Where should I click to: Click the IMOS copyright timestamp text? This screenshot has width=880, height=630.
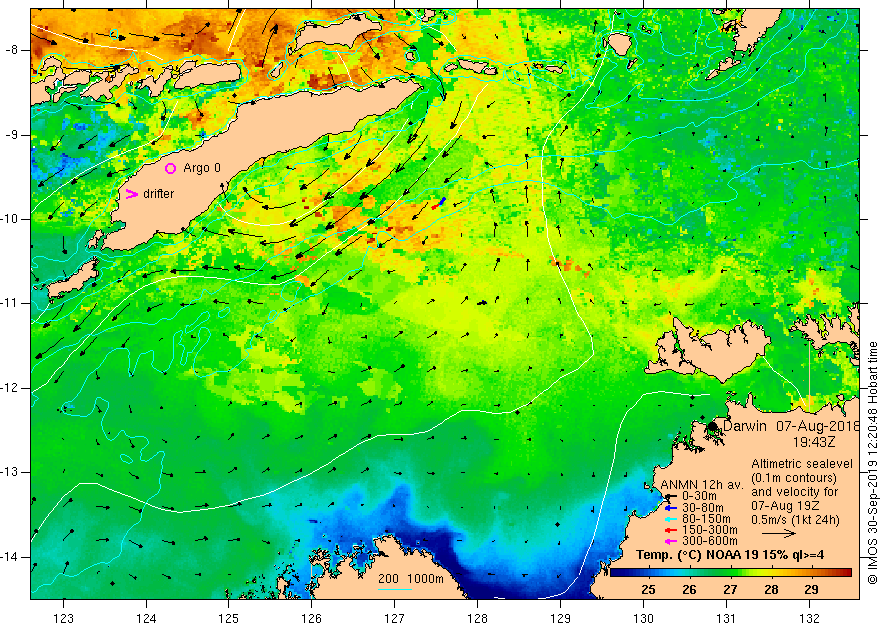pyautogui.click(x=872, y=464)
